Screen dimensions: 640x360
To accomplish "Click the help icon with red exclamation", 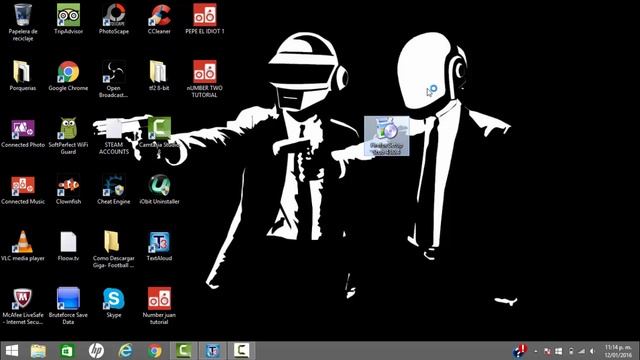I will [520, 351].
